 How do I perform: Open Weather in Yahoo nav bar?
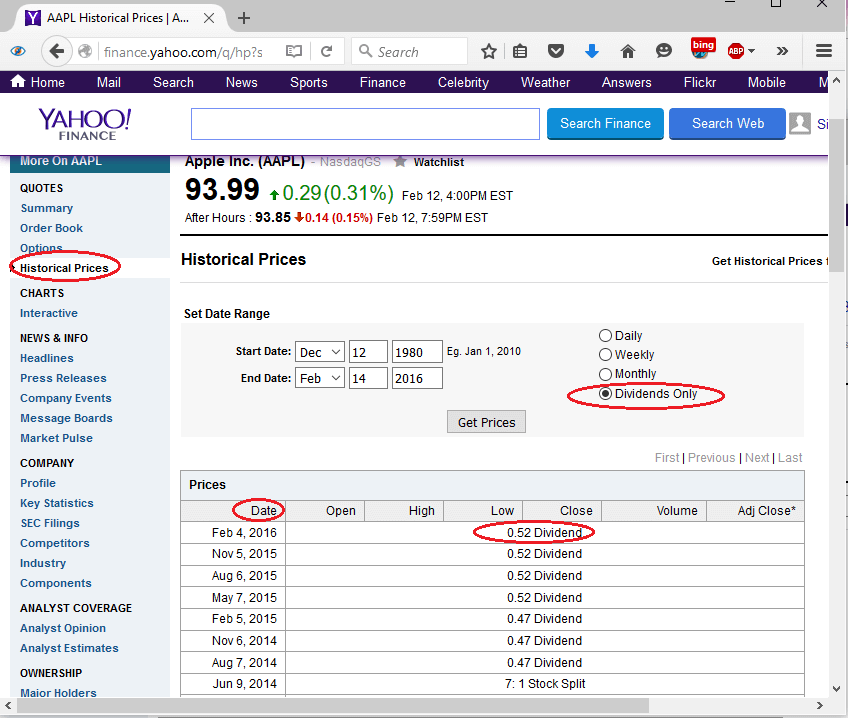click(545, 82)
